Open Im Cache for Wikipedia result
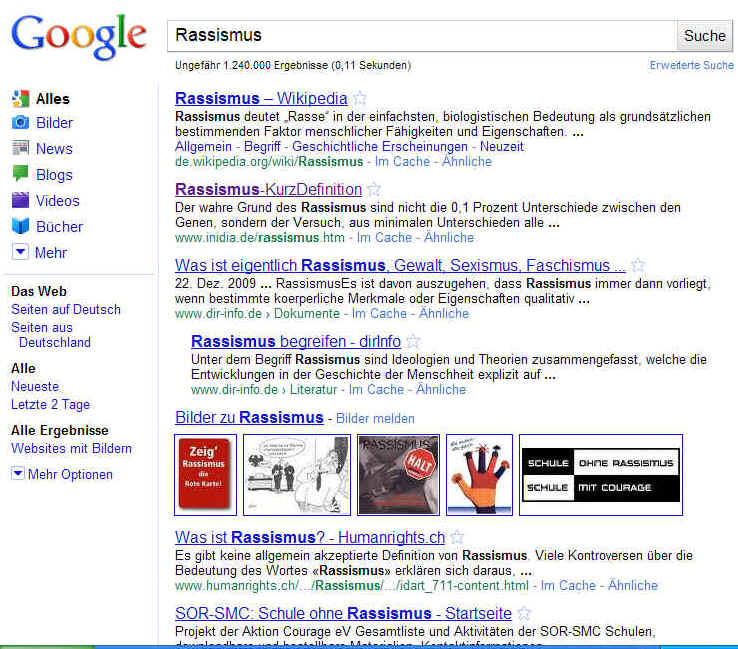738x649 pixels. point(402,162)
